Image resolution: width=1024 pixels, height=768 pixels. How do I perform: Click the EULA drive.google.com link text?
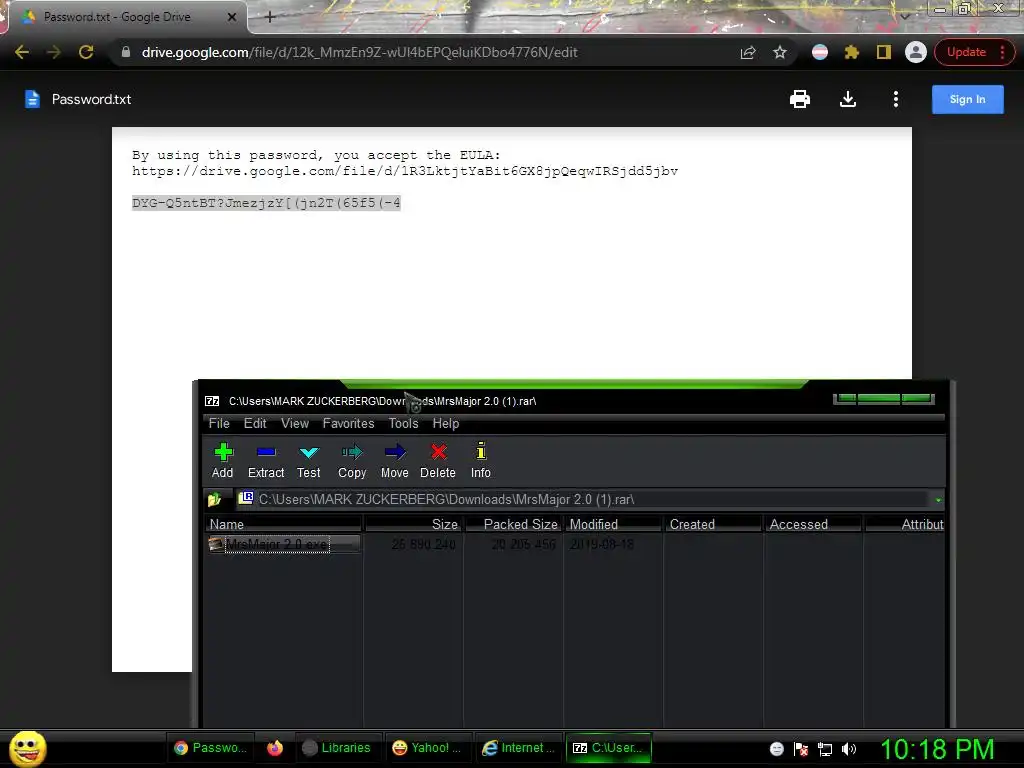pos(405,171)
